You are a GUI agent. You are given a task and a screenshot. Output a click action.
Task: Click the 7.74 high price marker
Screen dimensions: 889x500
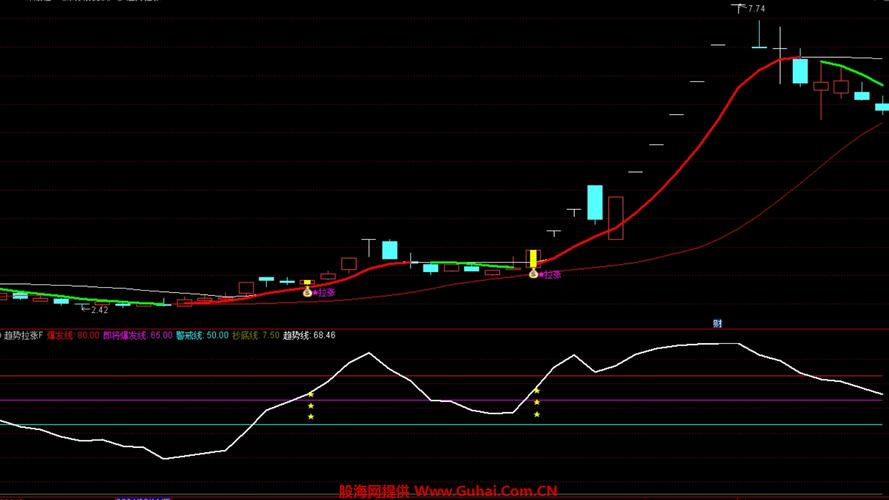coord(756,9)
